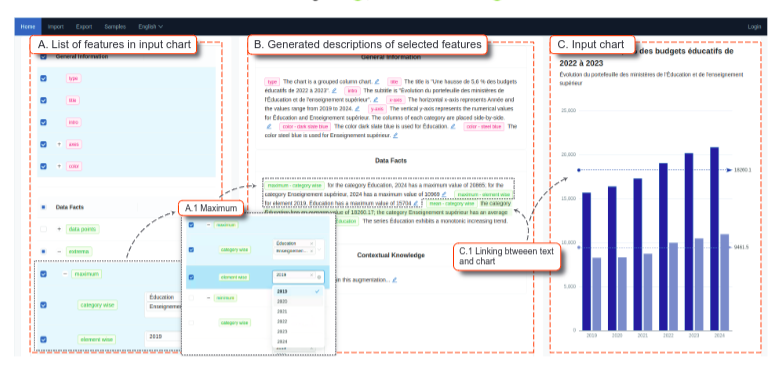Open the English language dropdown
This screenshot has height=365, width=779.
[151, 27]
